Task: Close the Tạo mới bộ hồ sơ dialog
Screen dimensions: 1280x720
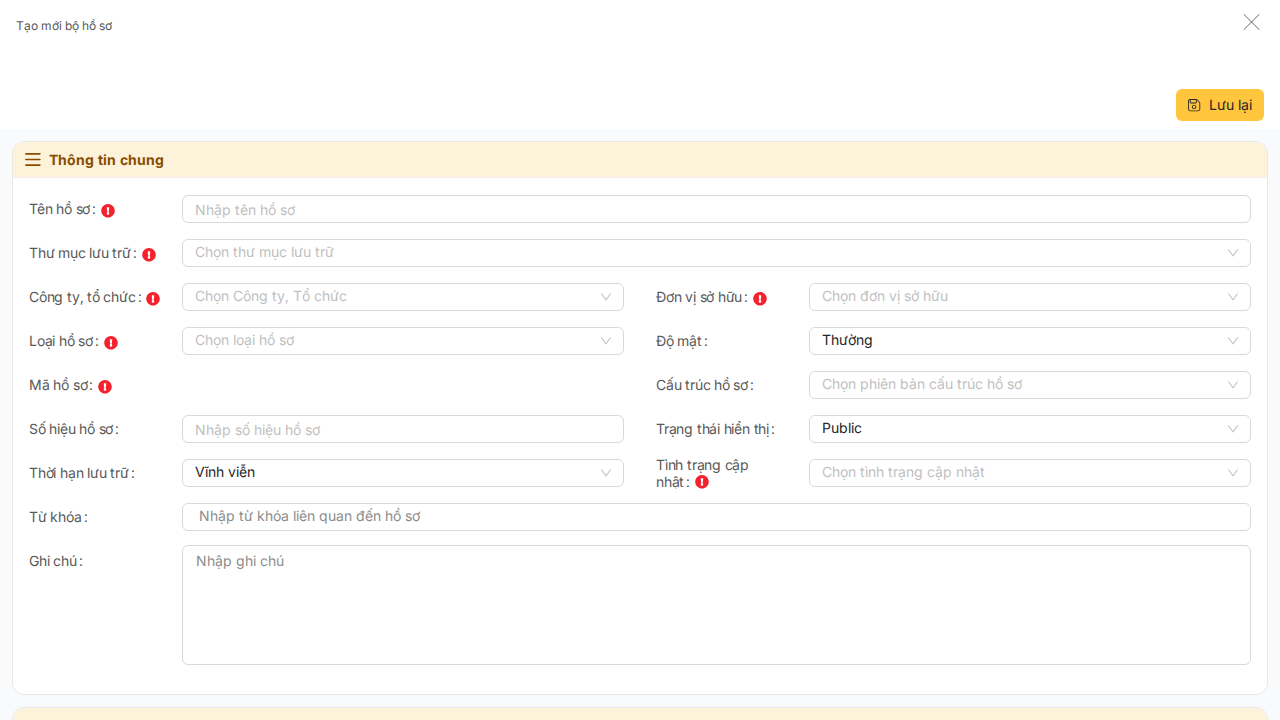Action: (x=1251, y=22)
